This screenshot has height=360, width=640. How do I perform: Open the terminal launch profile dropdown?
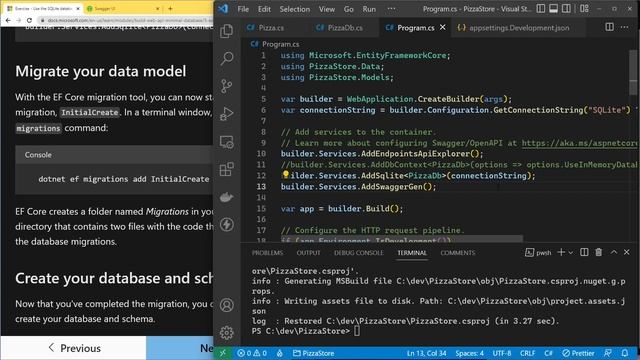coord(571,252)
